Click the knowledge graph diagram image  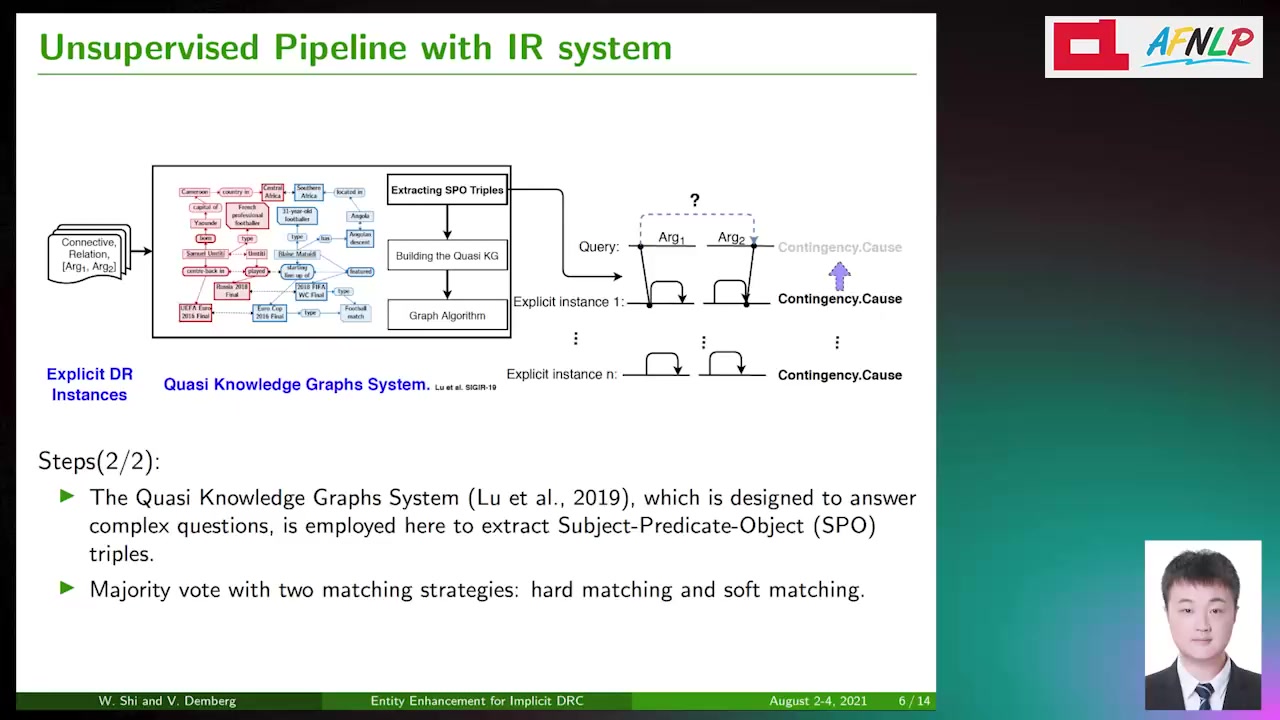(275, 253)
